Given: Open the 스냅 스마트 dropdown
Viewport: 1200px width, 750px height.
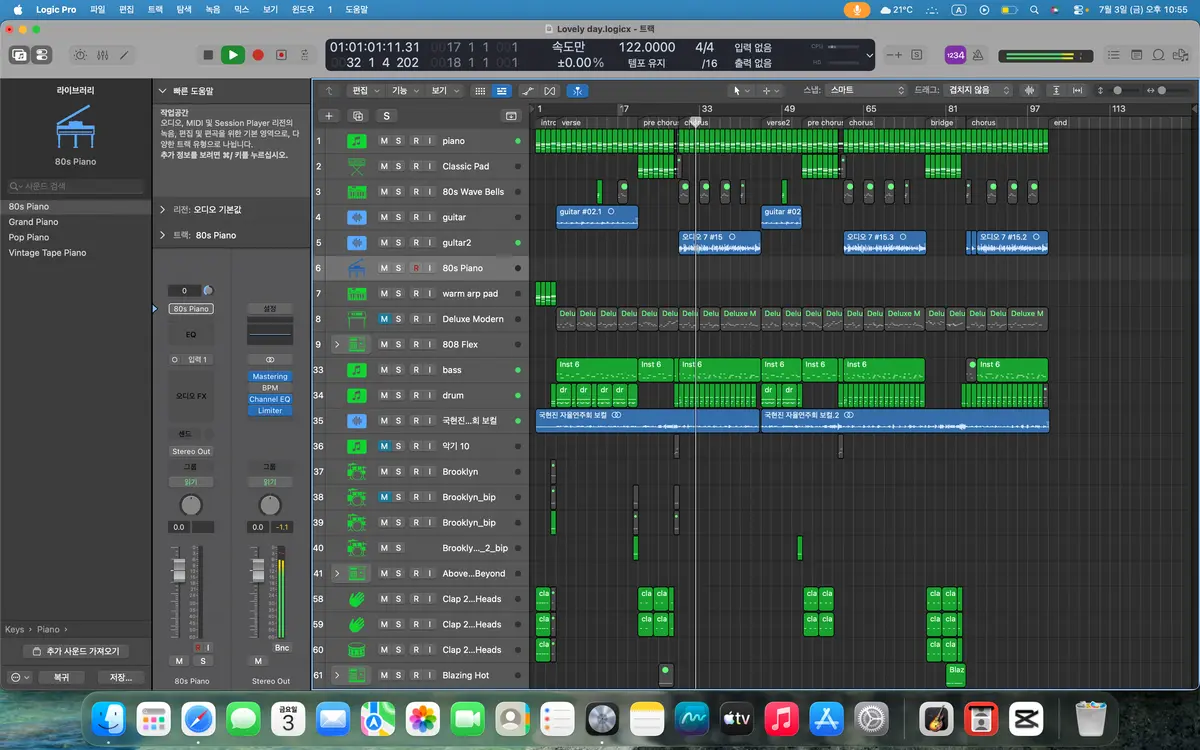Looking at the screenshot, I should (x=866, y=90).
